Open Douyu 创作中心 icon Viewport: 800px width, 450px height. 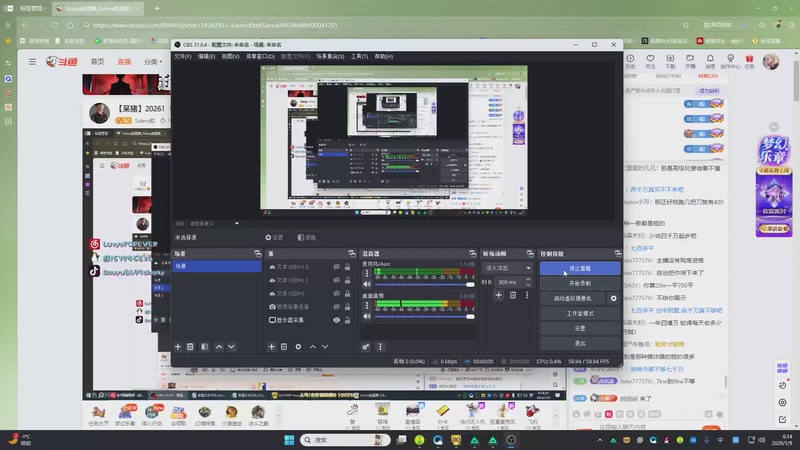(x=730, y=61)
